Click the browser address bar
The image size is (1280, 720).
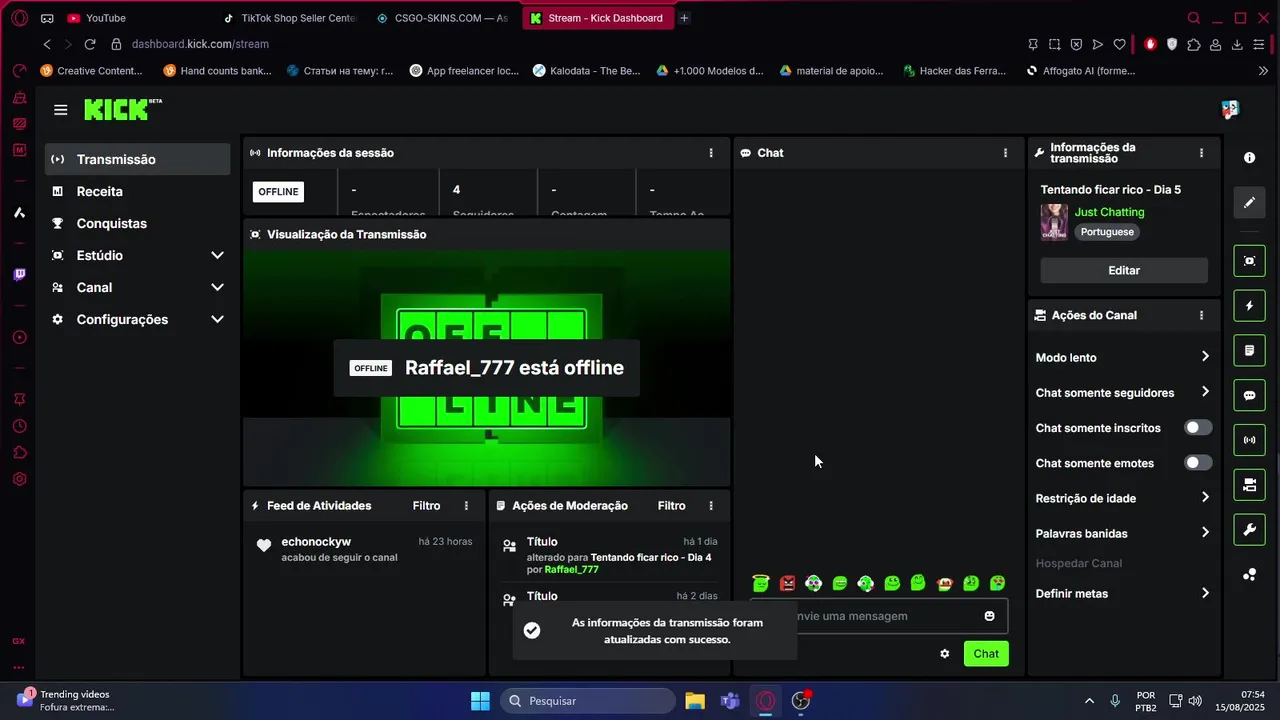[x=560, y=44]
